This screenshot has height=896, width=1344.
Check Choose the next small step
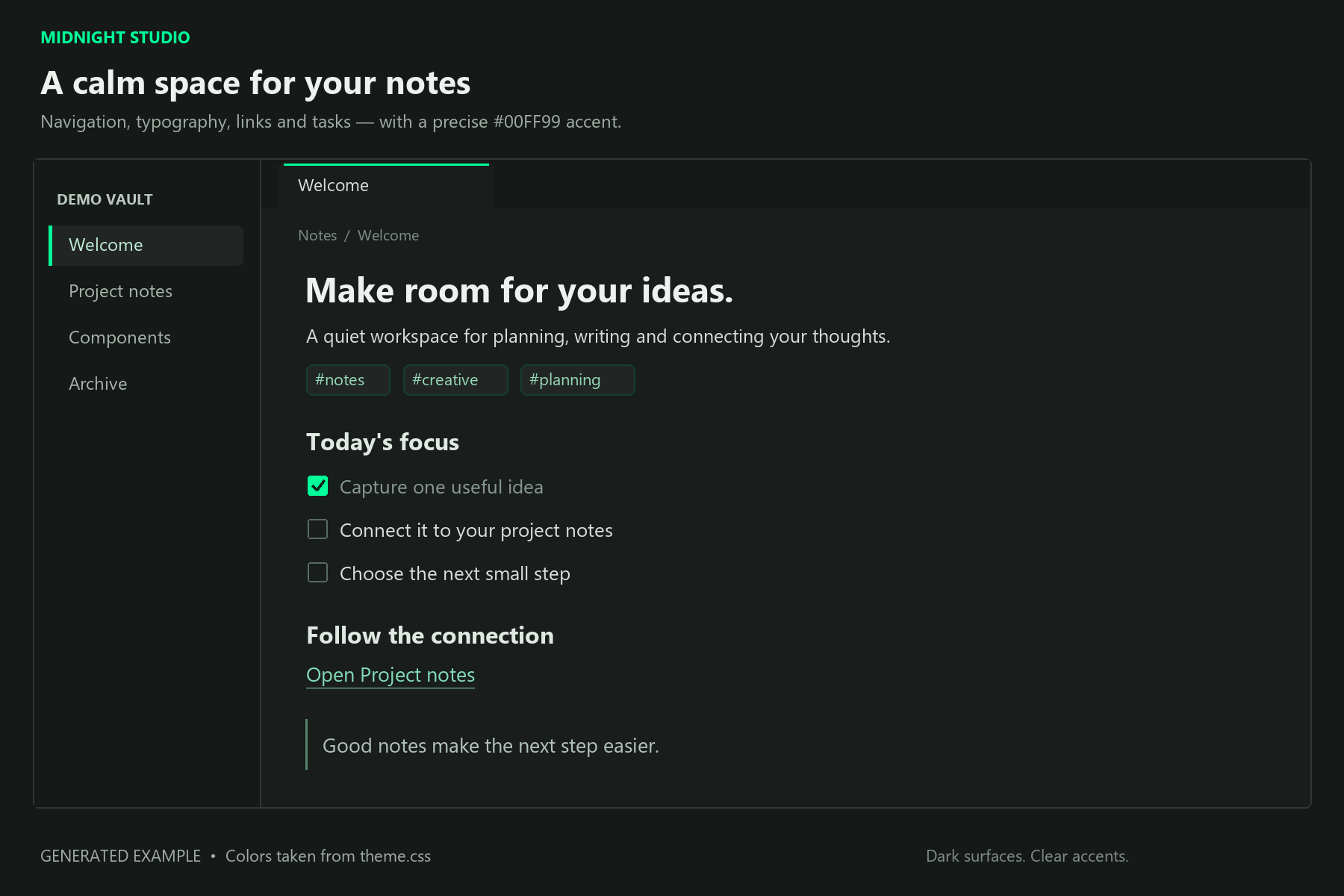coord(318,573)
